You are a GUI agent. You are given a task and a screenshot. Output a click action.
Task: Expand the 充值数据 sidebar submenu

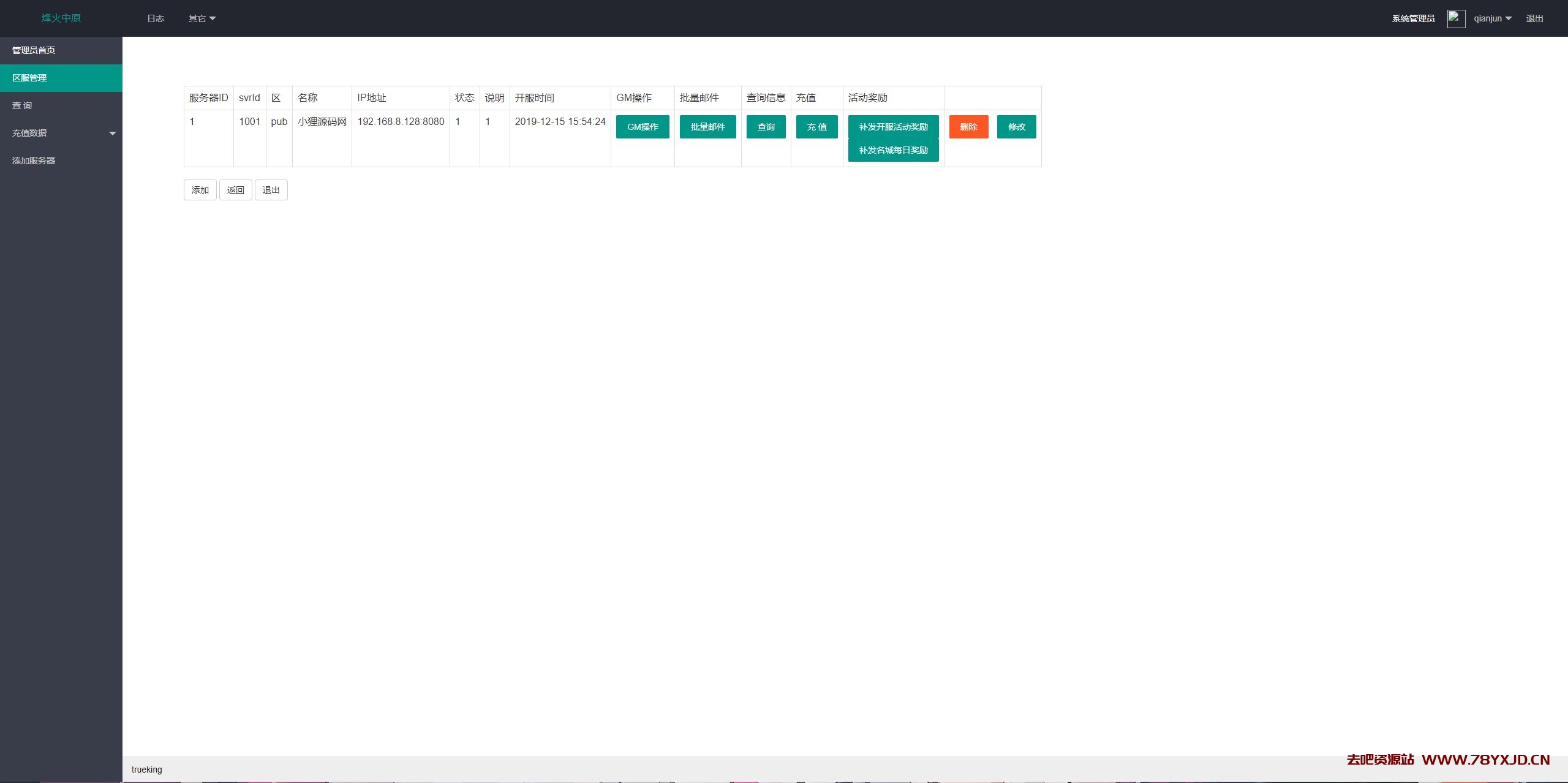(x=61, y=133)
